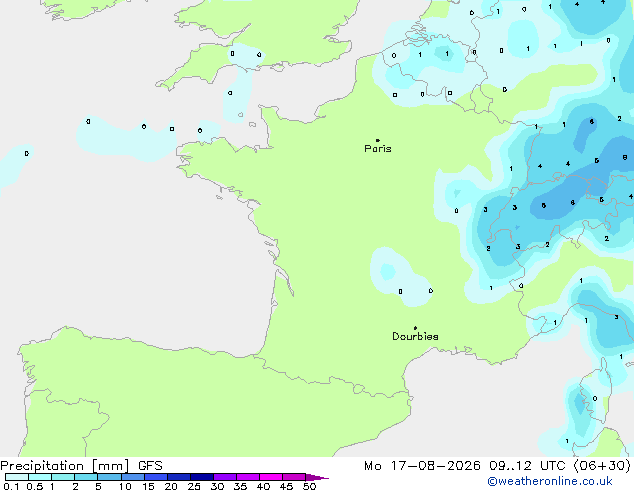
Task: Select the legend swatch between 40 and 45
Action: click(271, 477)
